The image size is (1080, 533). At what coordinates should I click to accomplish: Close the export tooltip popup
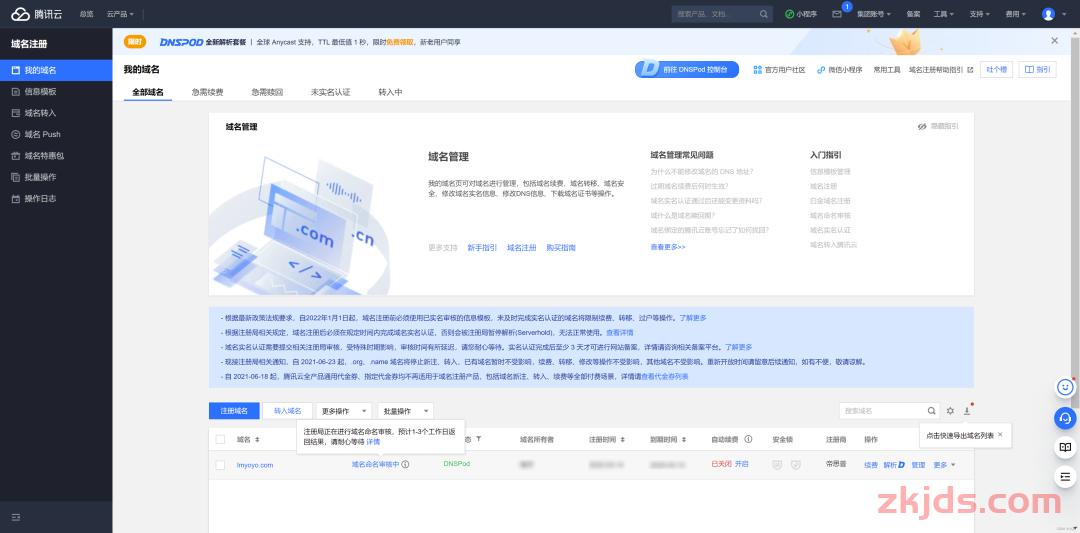point(1000,435)
